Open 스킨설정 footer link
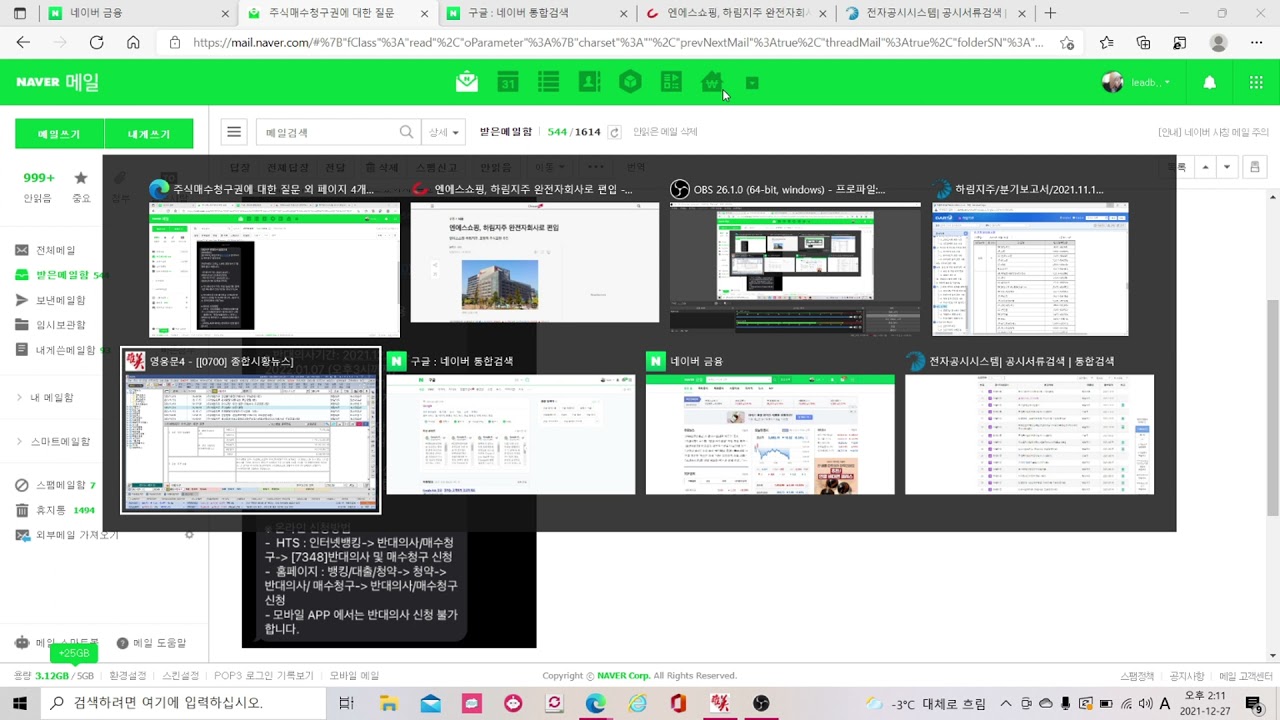This screenshot has width=1280, height=720. [181, 676]
